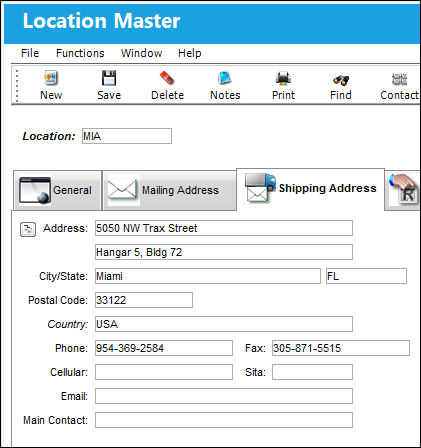Click the Fax field 305-871-5515
Screen dimensions: 421x448
coord(341,348)
